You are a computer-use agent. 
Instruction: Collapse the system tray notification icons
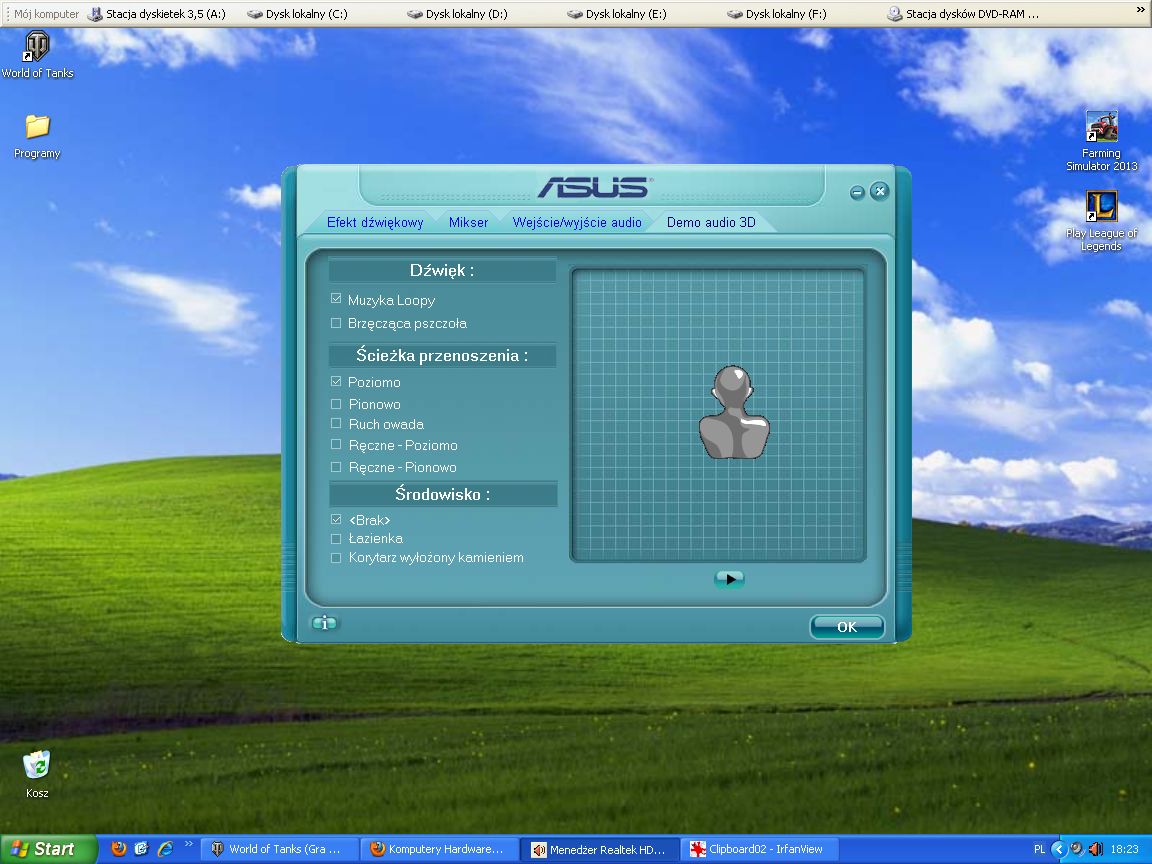click(1059, 848)
